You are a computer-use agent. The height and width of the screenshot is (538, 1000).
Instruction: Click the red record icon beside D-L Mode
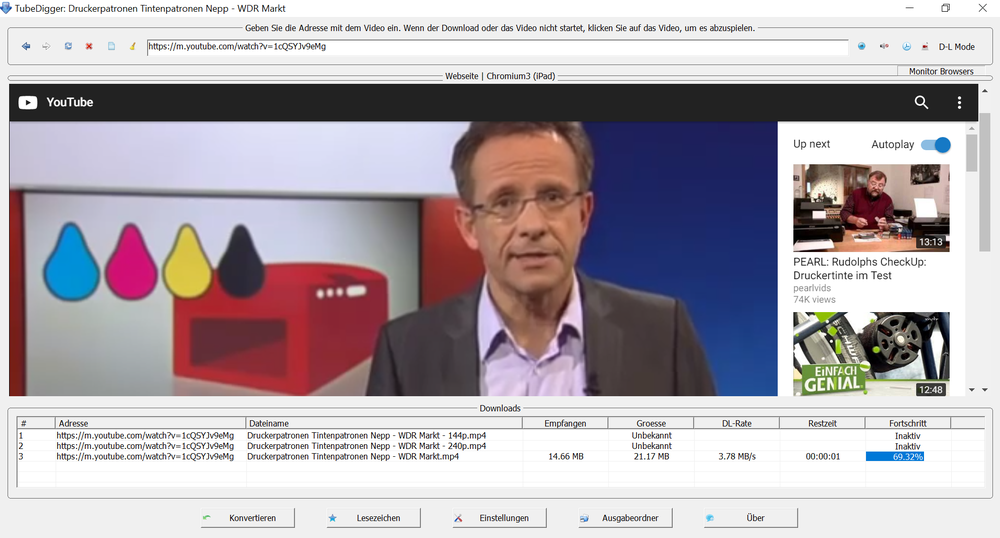click(925, 47)
